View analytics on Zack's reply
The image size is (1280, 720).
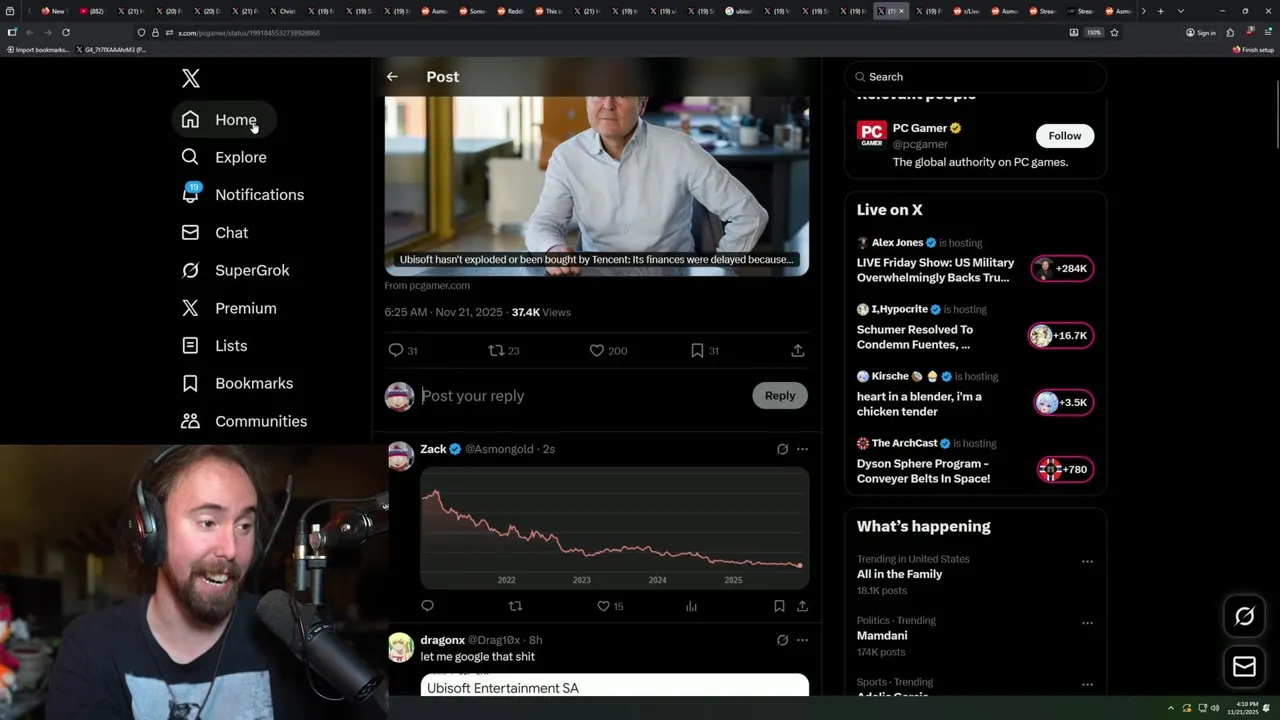691,606
